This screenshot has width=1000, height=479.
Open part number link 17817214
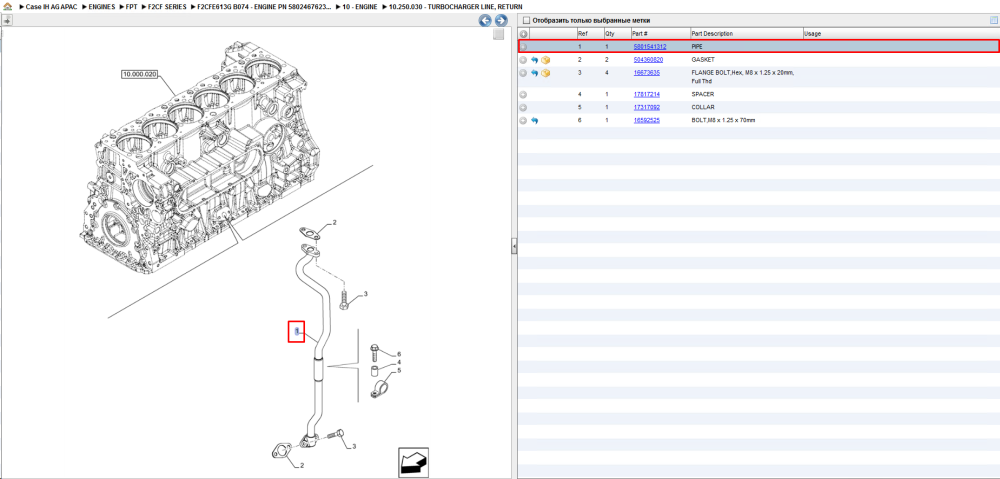pos(646,94)
